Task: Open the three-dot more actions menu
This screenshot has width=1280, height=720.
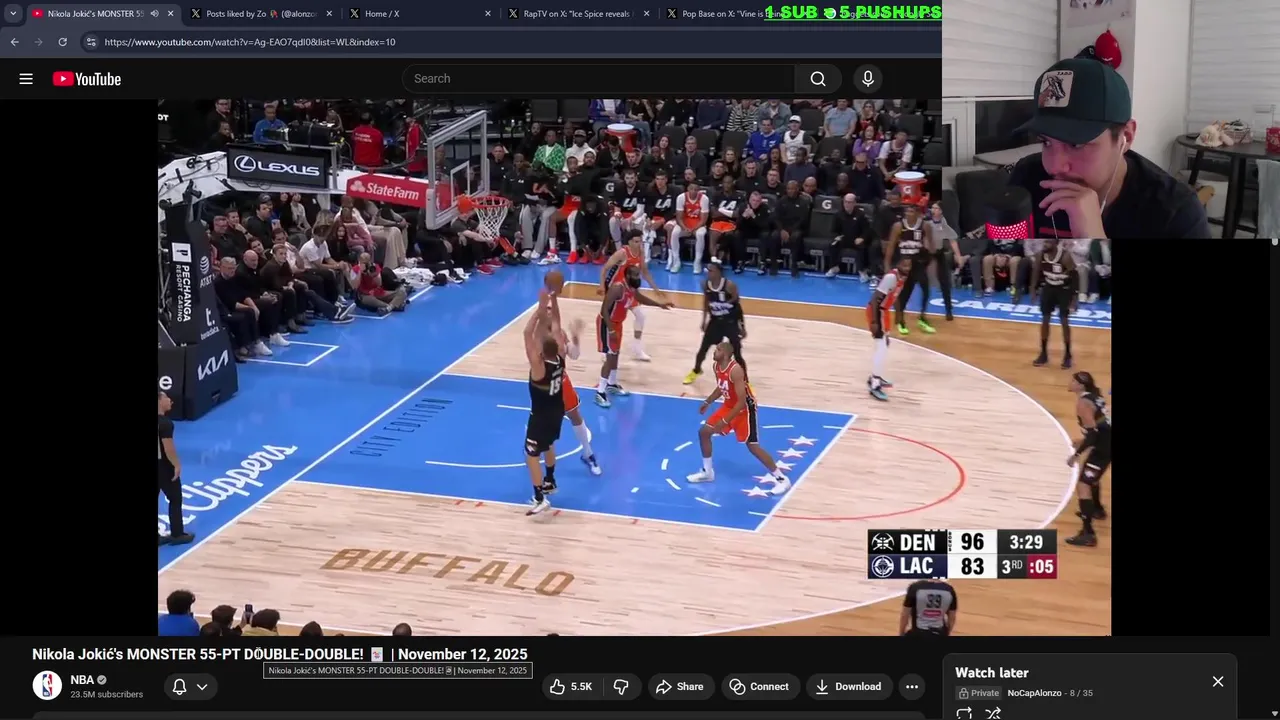Action: point(912,687)
